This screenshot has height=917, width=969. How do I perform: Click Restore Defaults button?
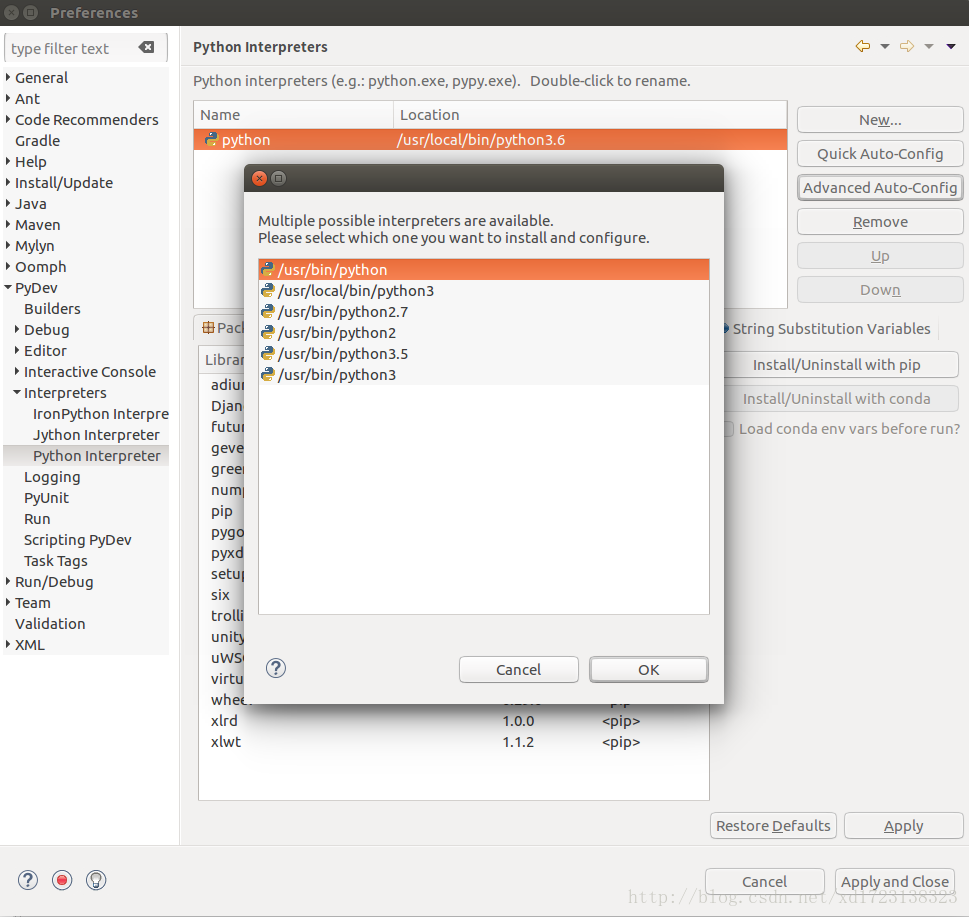[x=773, y=826]
